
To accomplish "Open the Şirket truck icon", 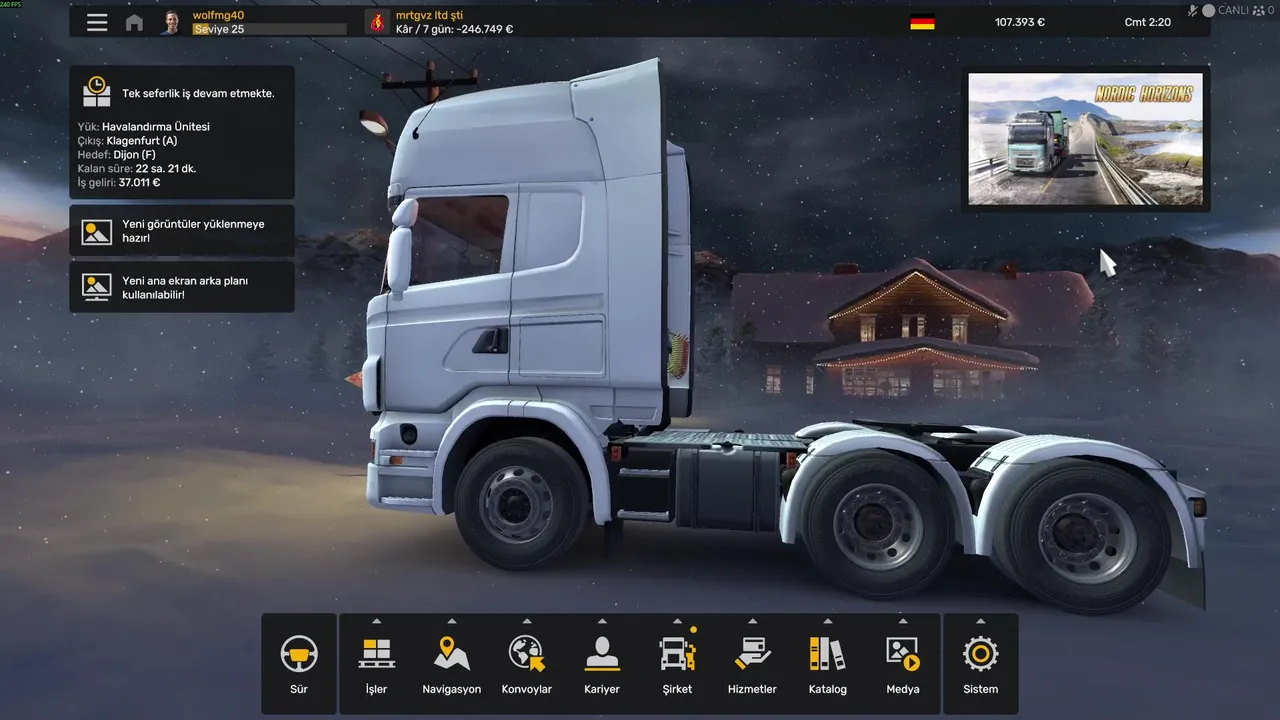I will point(677,654).
